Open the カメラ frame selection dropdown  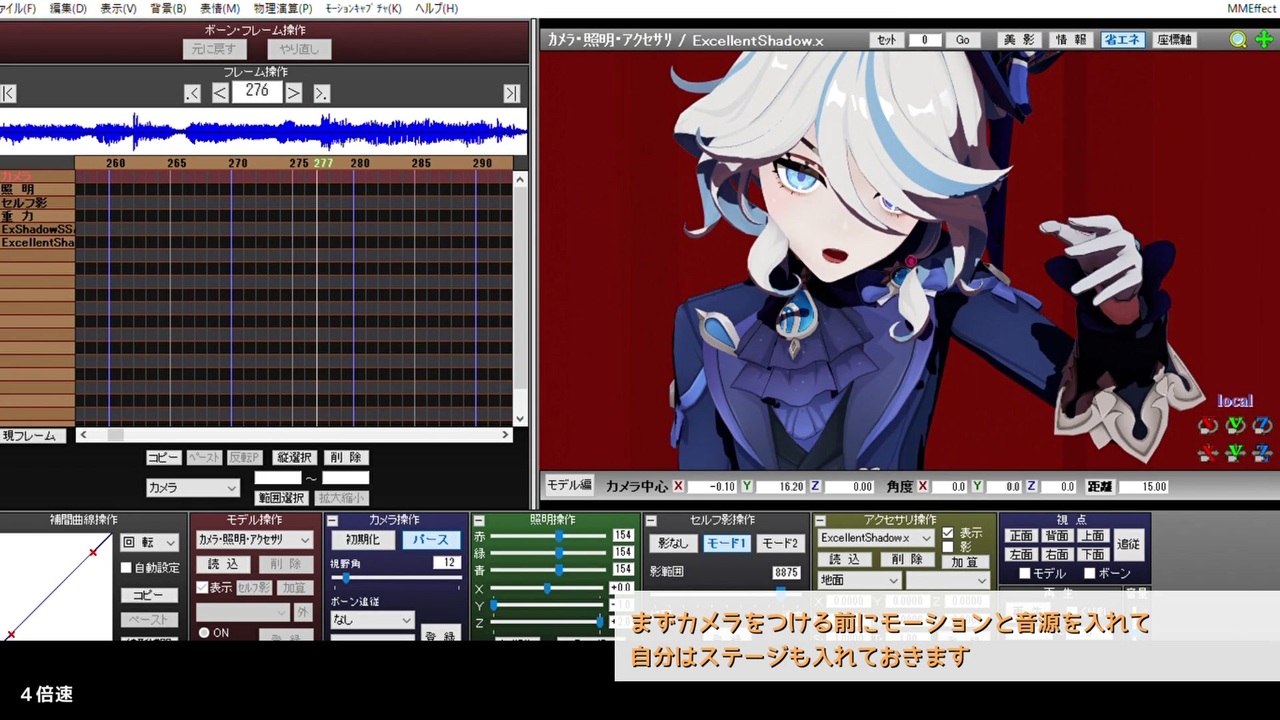[193, 488]
